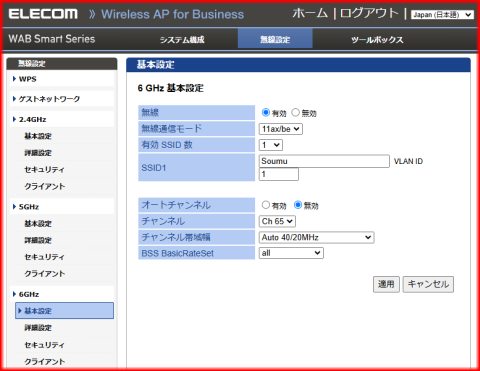Select 有効 radio for 無線
480x371 pixels.
click(x=266, y=113)
